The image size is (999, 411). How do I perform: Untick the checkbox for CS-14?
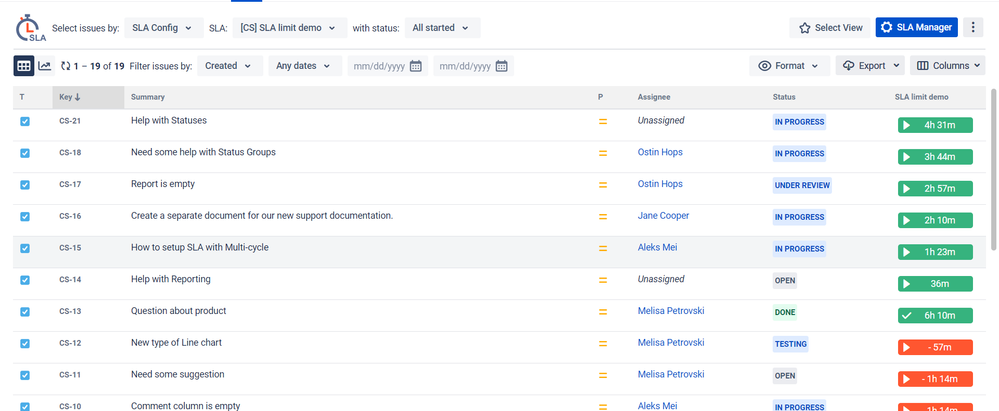tap(25, 280)
